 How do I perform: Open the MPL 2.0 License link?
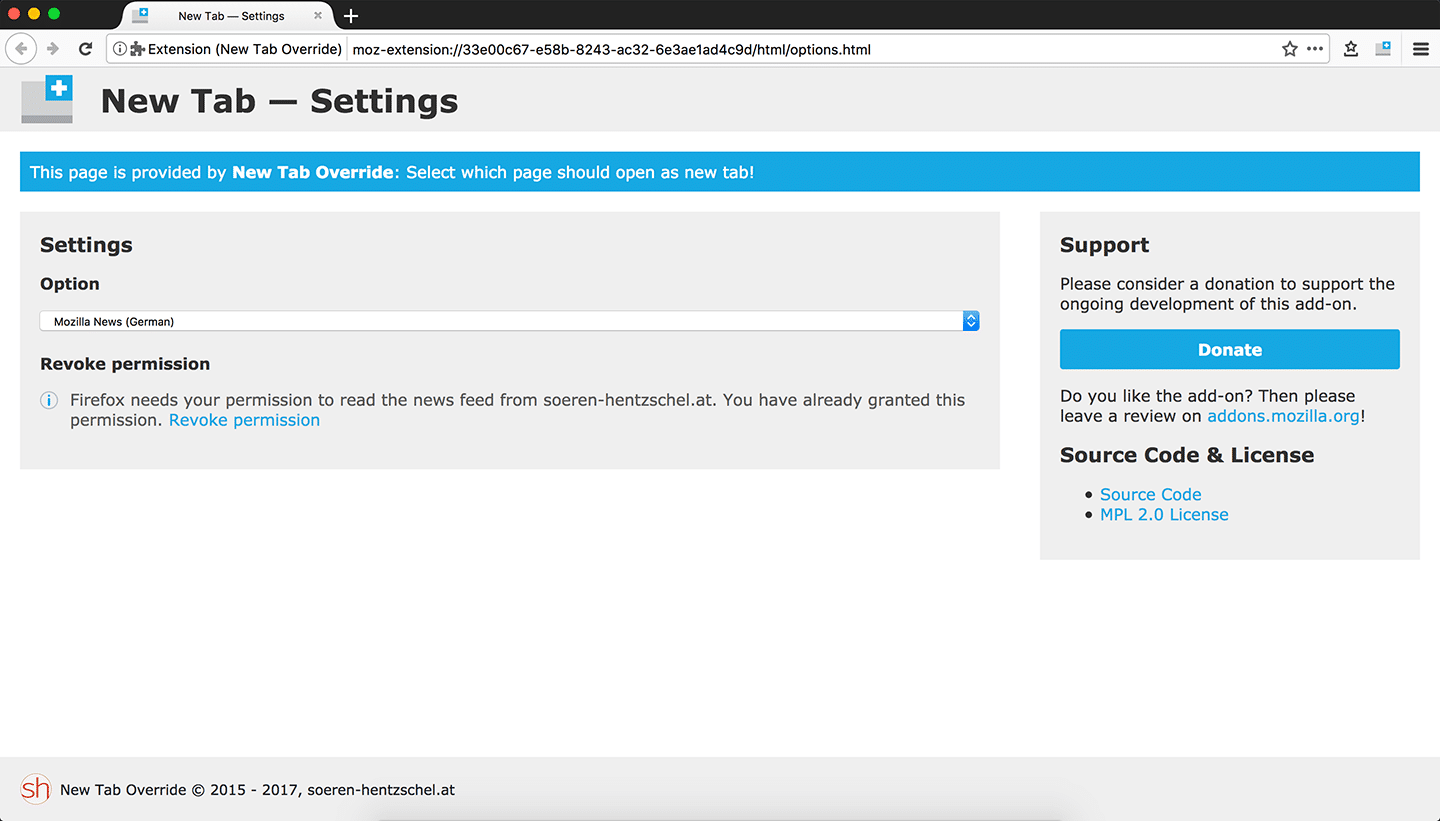point(1164,514)
